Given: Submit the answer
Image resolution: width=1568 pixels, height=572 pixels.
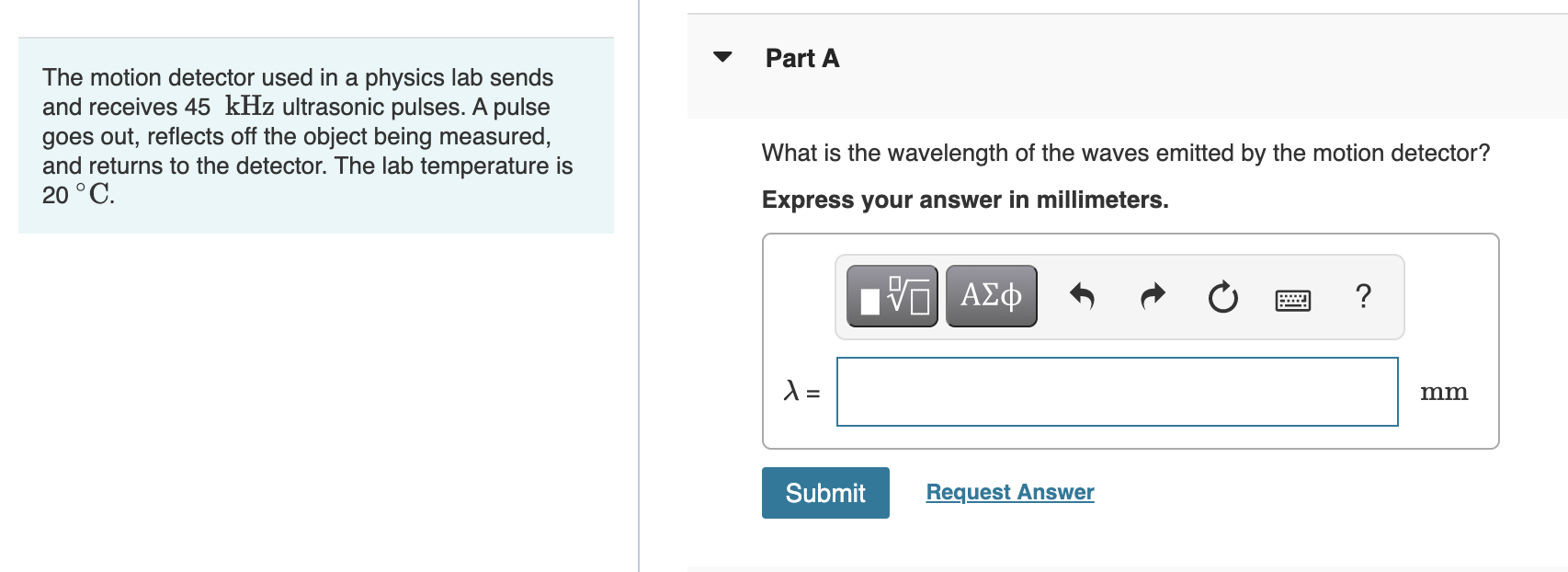Looking at the screenshot, I should point(825,493).
